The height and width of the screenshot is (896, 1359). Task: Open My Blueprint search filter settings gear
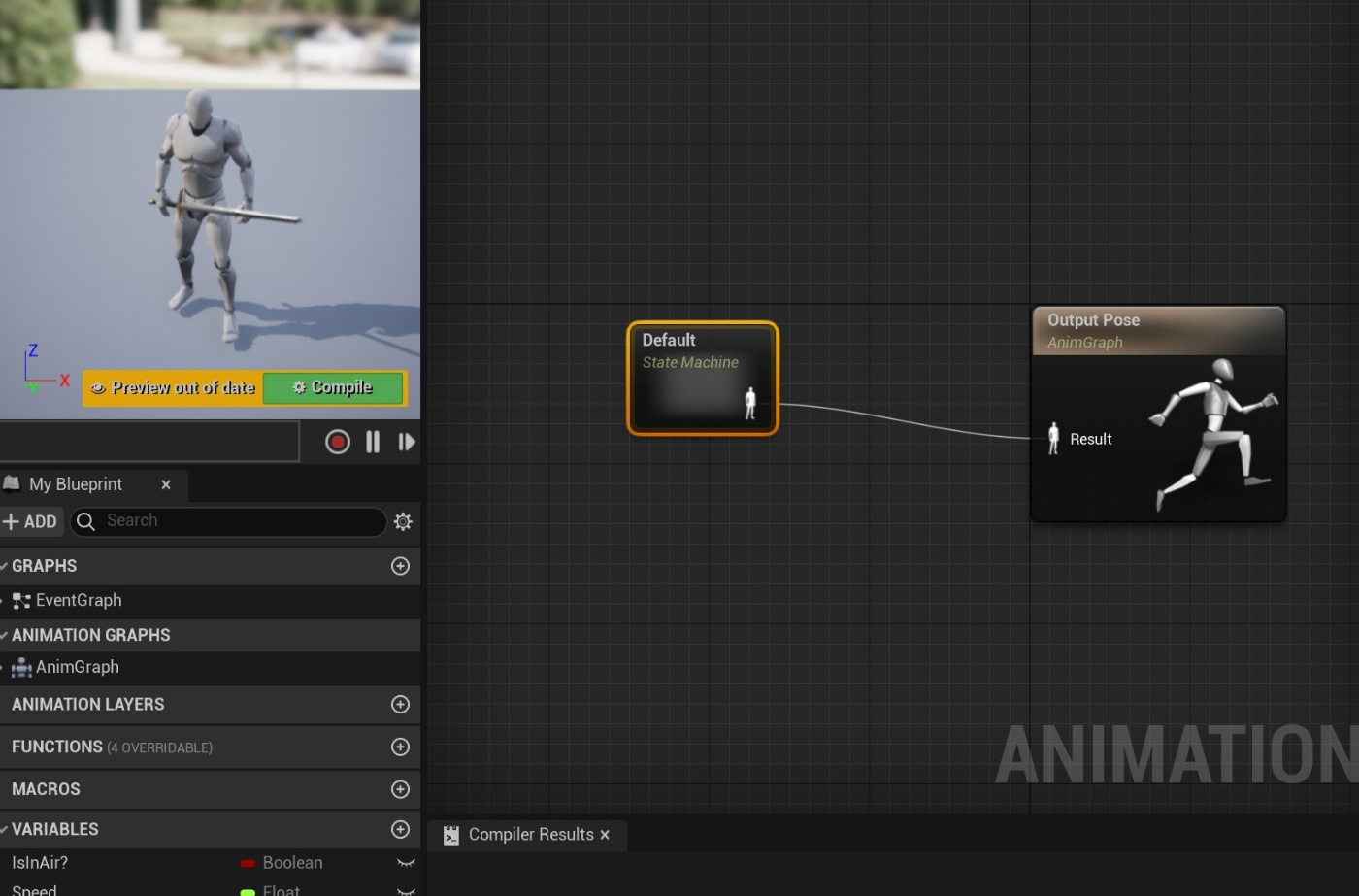point(402,521)
